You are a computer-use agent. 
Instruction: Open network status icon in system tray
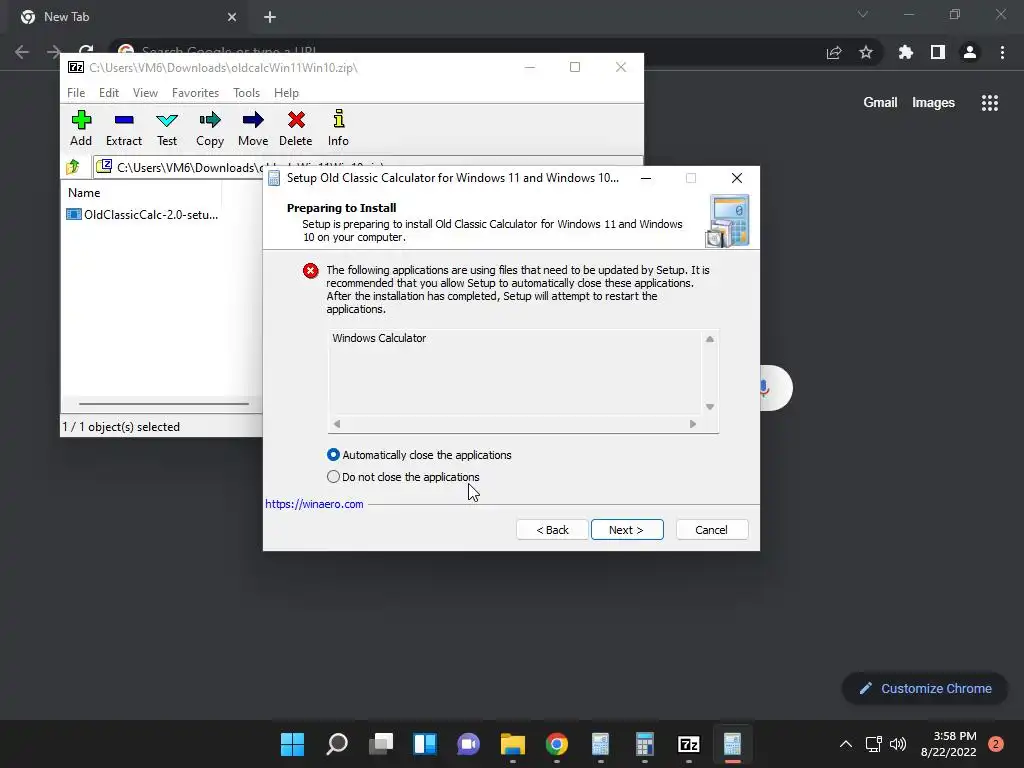[x=873, y=744]
